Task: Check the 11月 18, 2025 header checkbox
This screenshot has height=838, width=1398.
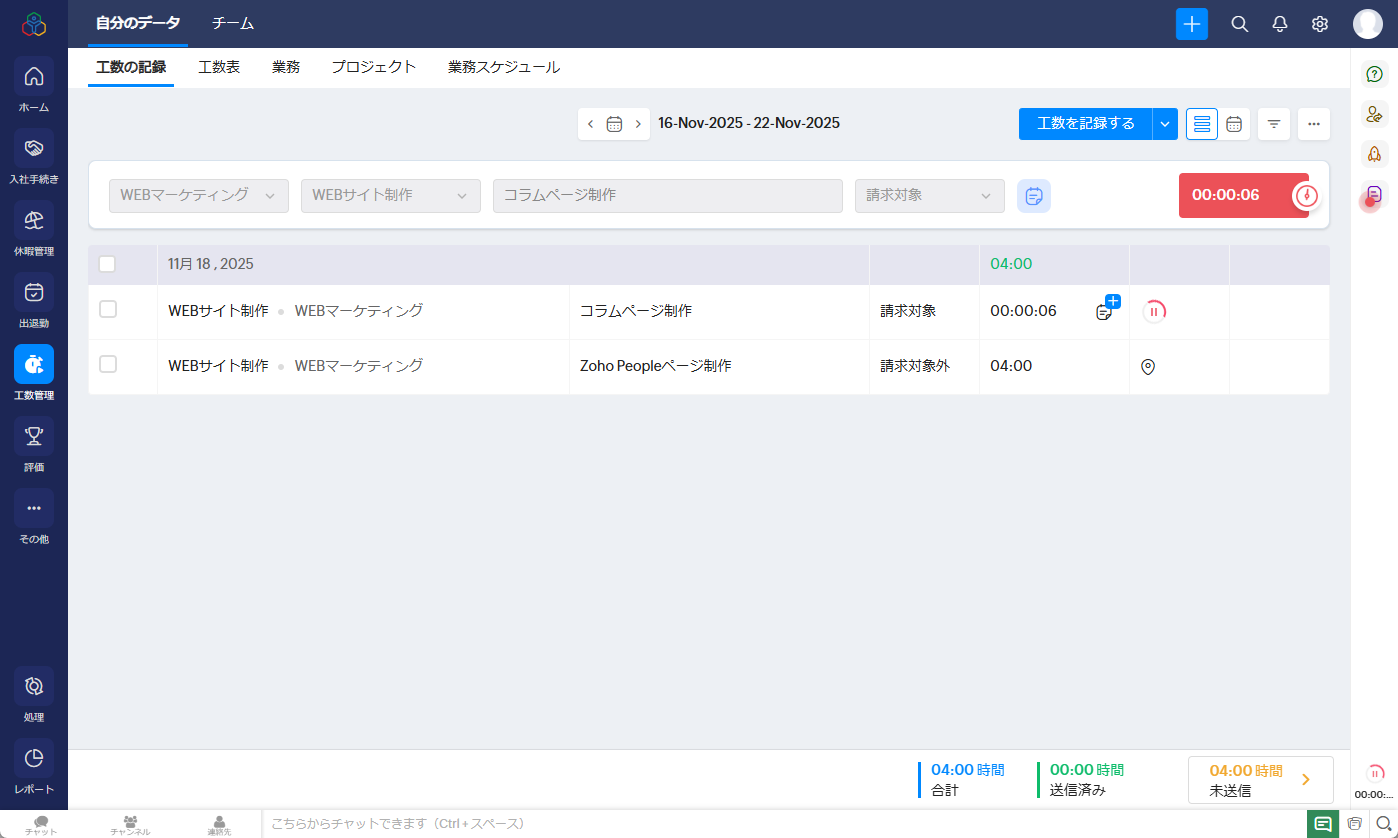Action: 107,264
